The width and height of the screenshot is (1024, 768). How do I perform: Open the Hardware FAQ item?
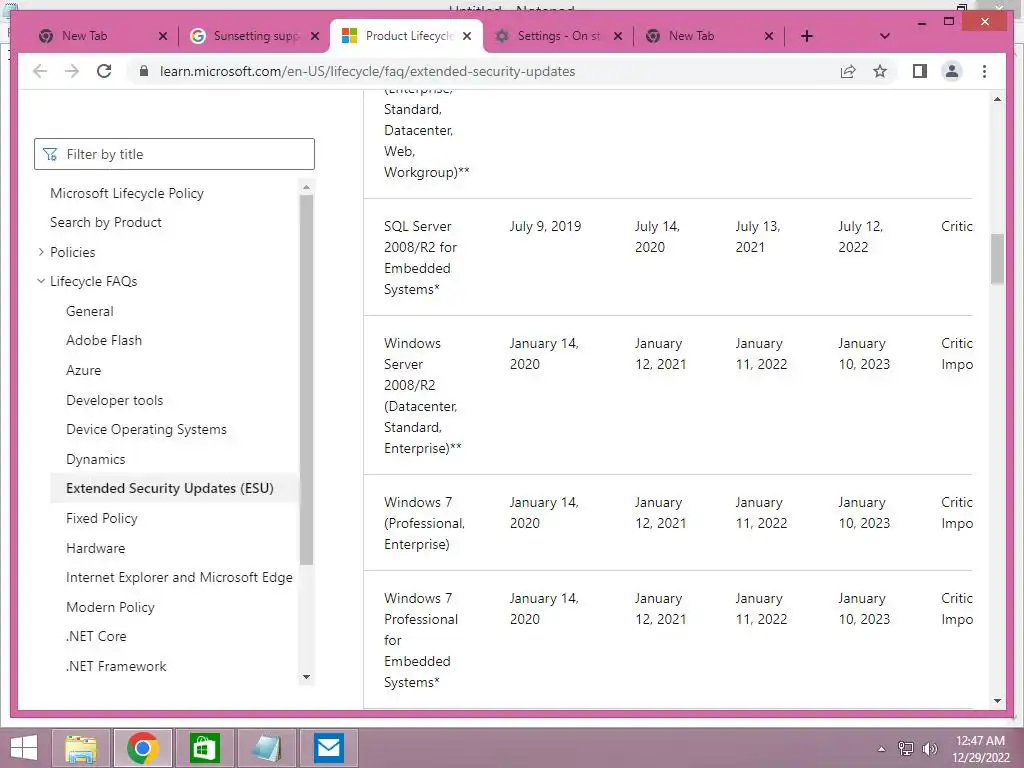pyautogui.click(x=95, y=549)
